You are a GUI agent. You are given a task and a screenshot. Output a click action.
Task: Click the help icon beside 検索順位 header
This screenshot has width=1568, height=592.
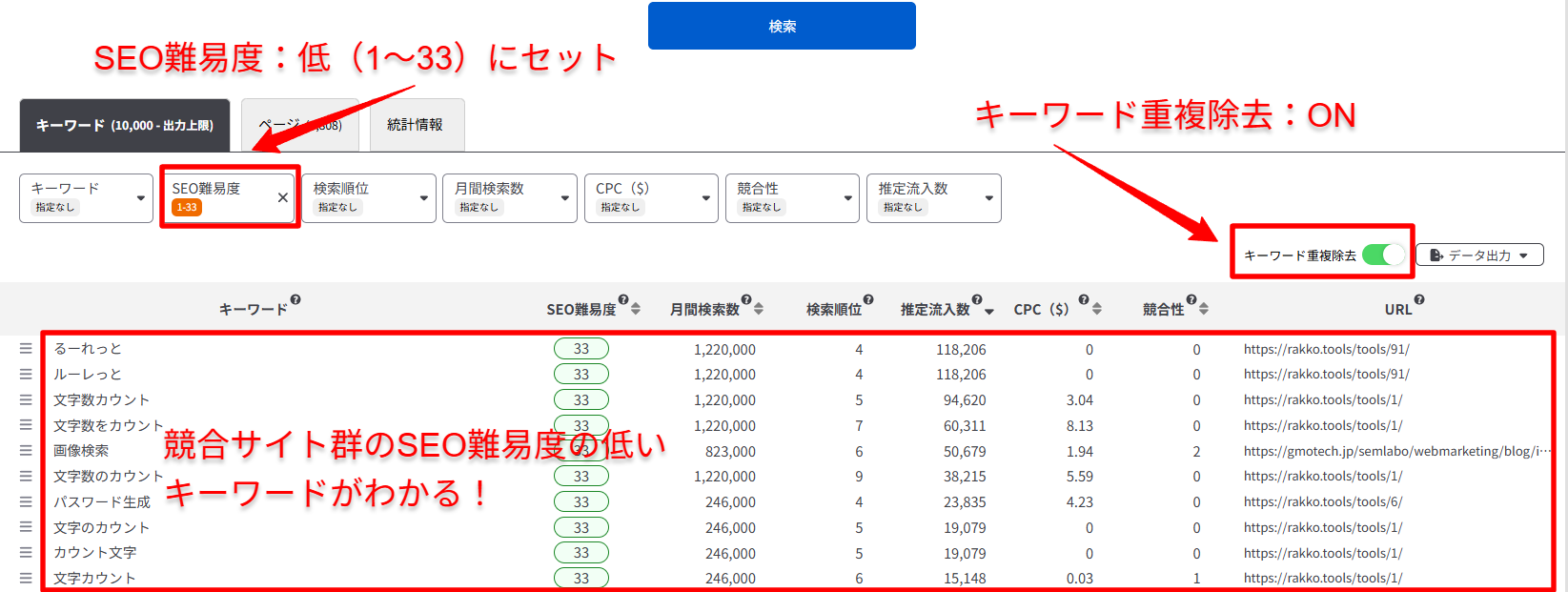[x=868, y=300]
